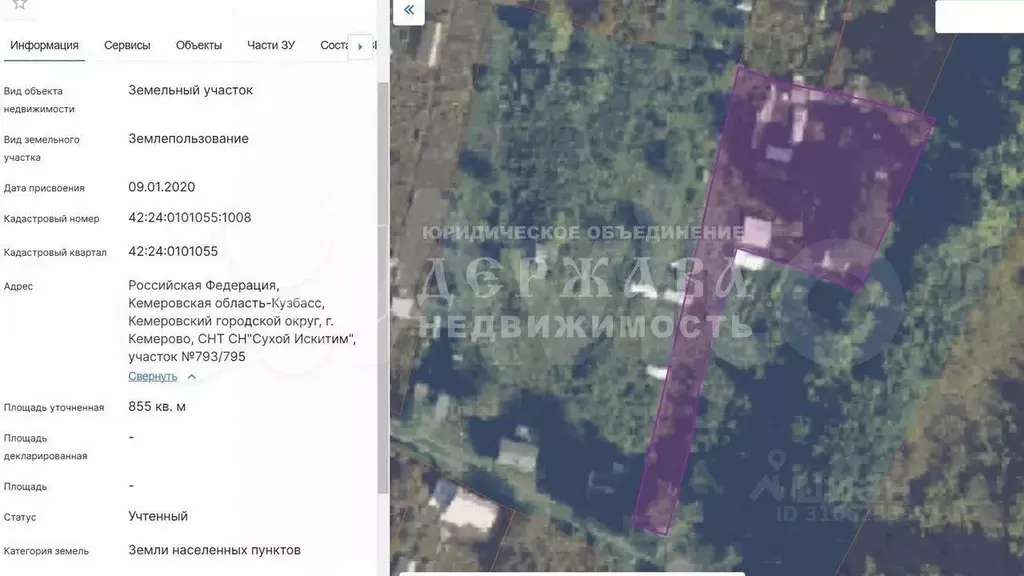This screenshot has width=1024, height=576.
Task: Select cadastral quarter value 42:24:0101055
Action: coord(173,251)
